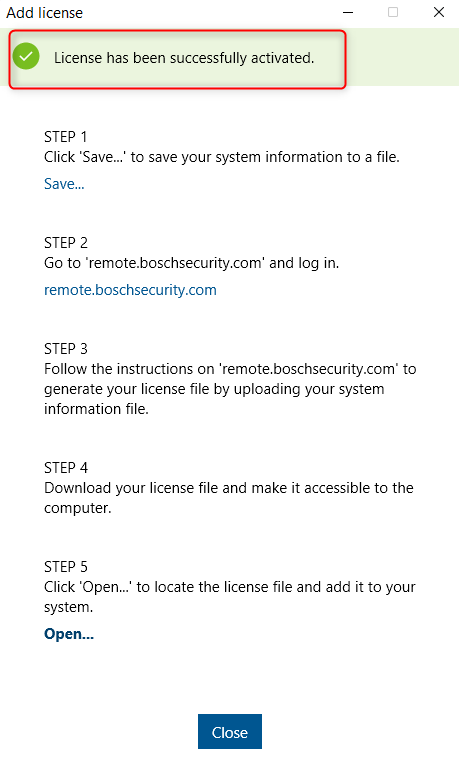Click the 'Add license' window title
Viewport: 459px width, 773px height.
coord(44,13)
